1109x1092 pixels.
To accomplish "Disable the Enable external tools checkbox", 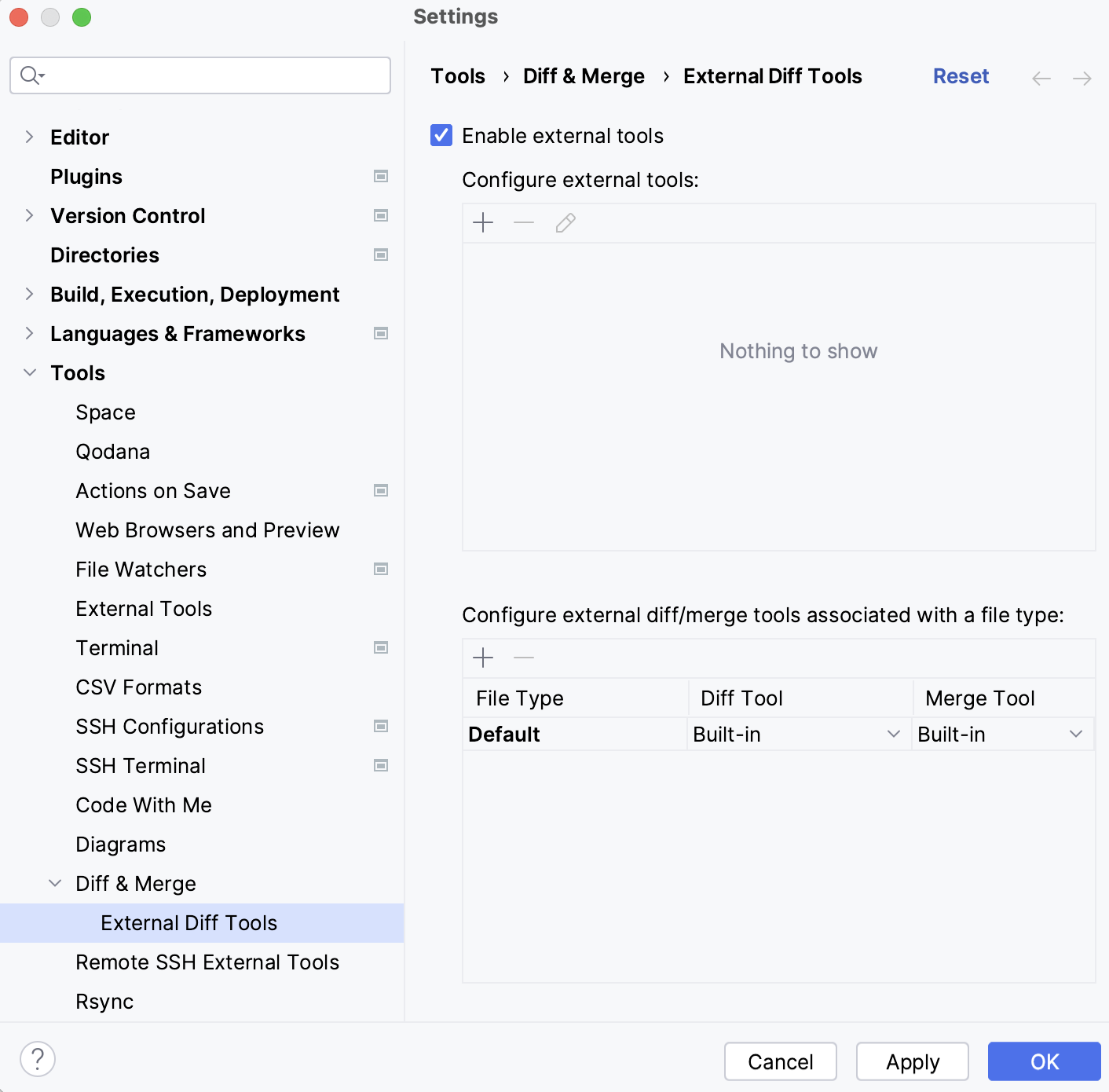I will click(441, 135).
